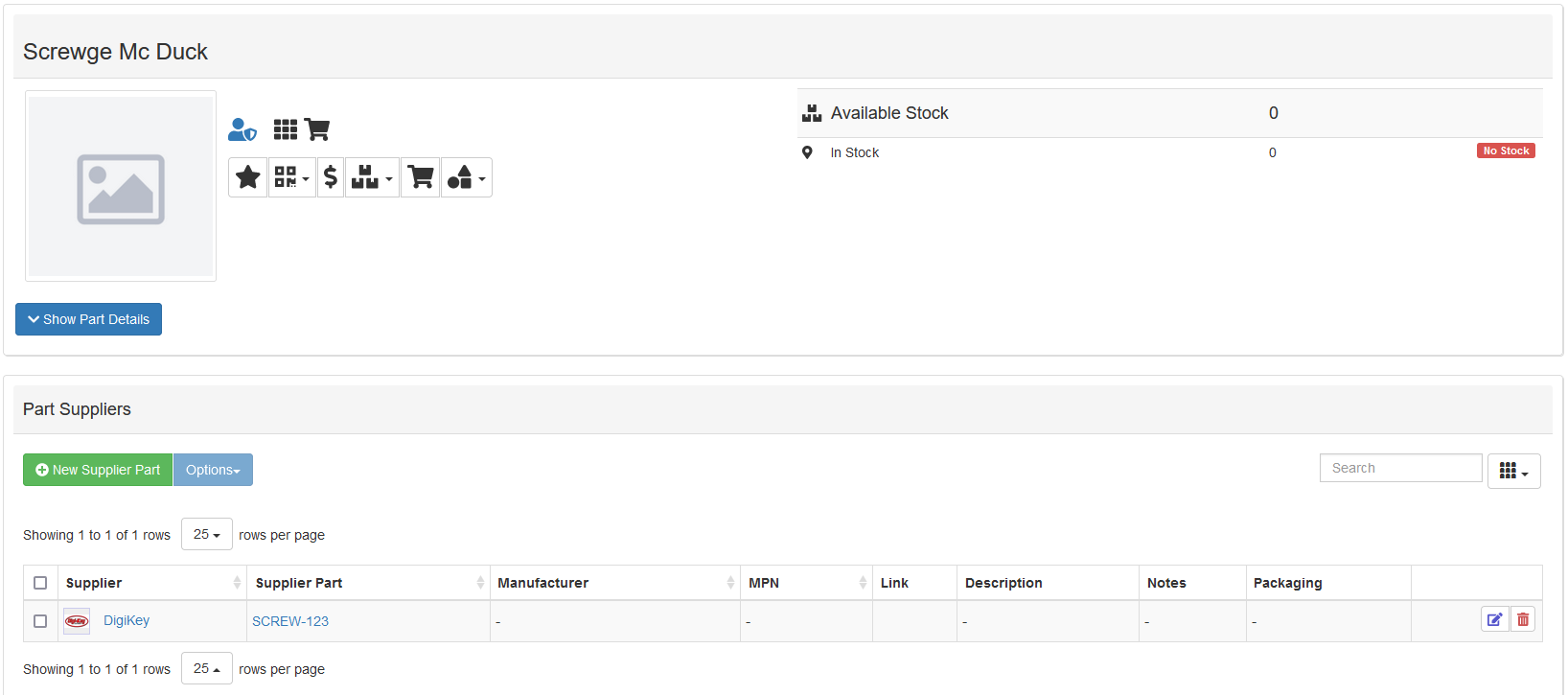Image resolution: width=1568 pixels, height=695 pixels.
Task: Open the part actions shapes dropdown
Action: [466, 177]
